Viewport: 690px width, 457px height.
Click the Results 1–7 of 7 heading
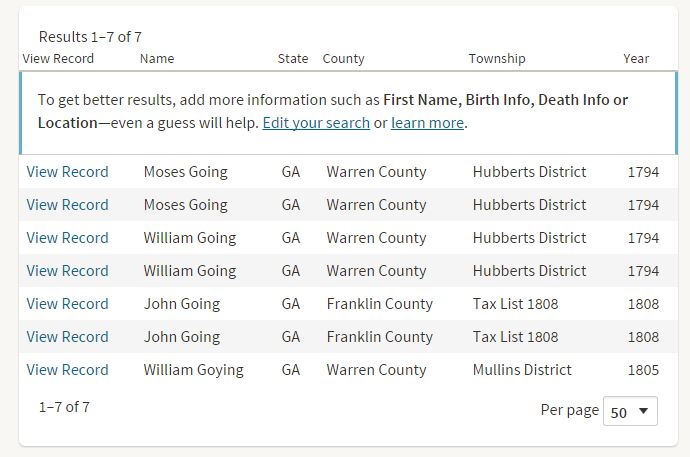tap(90, 37)
